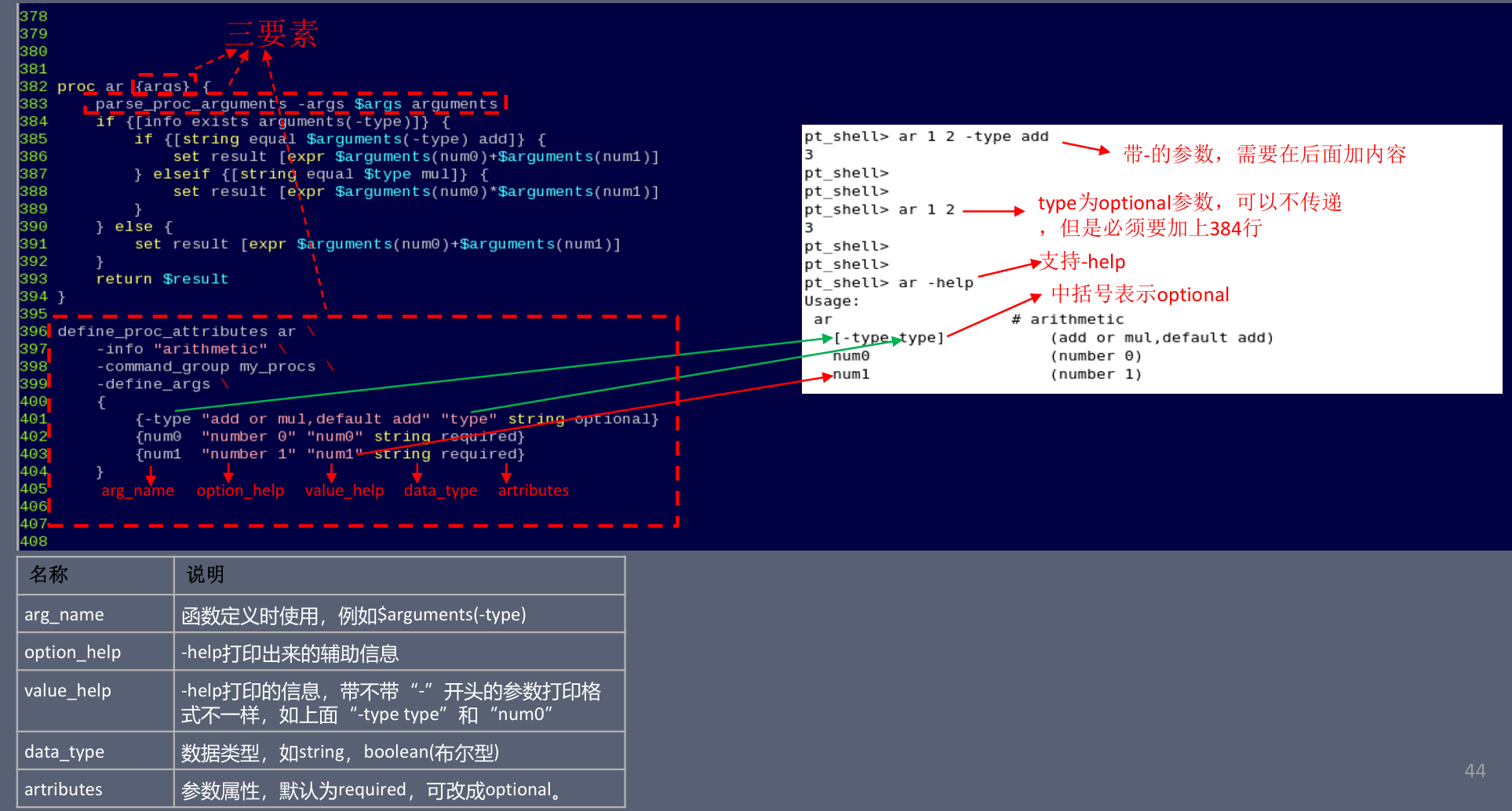Select the table cell describing -help打印出来的辅助信息
The height and width of the screenshot is (811, 1512).
click(399, 653)
